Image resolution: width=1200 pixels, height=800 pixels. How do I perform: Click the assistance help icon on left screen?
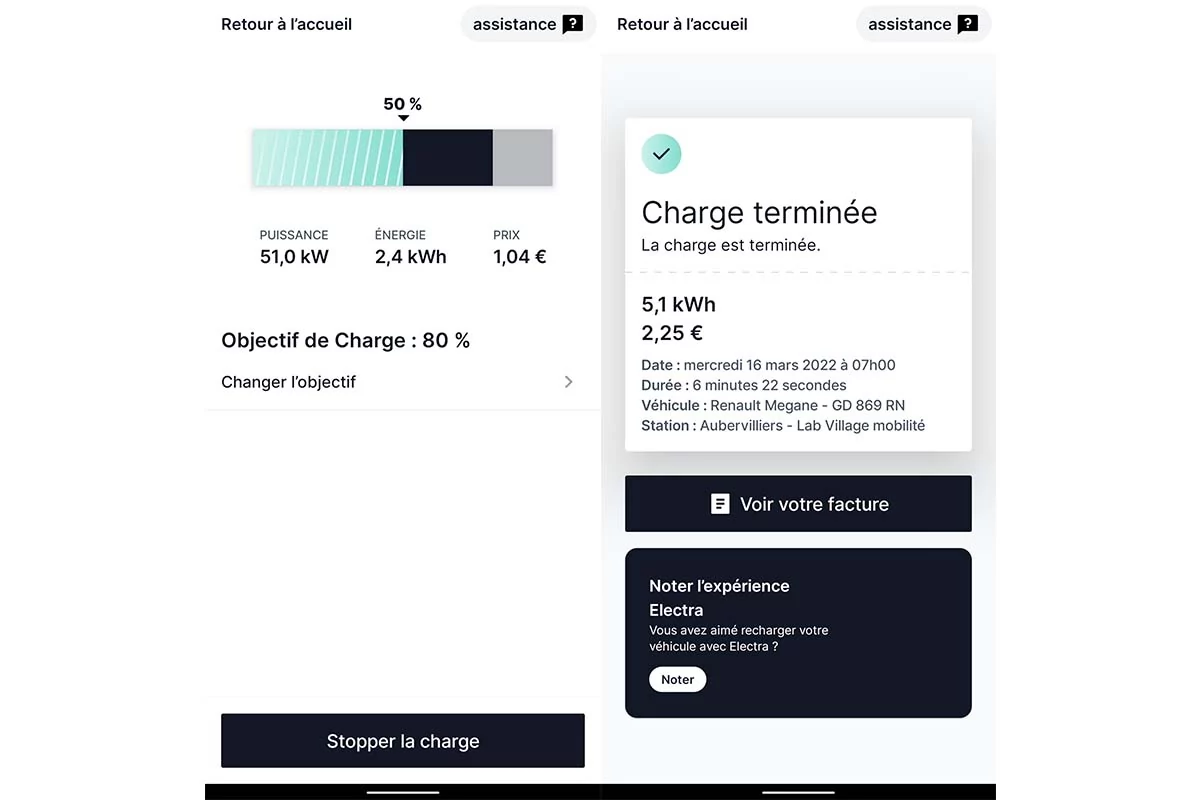point(572,24)
